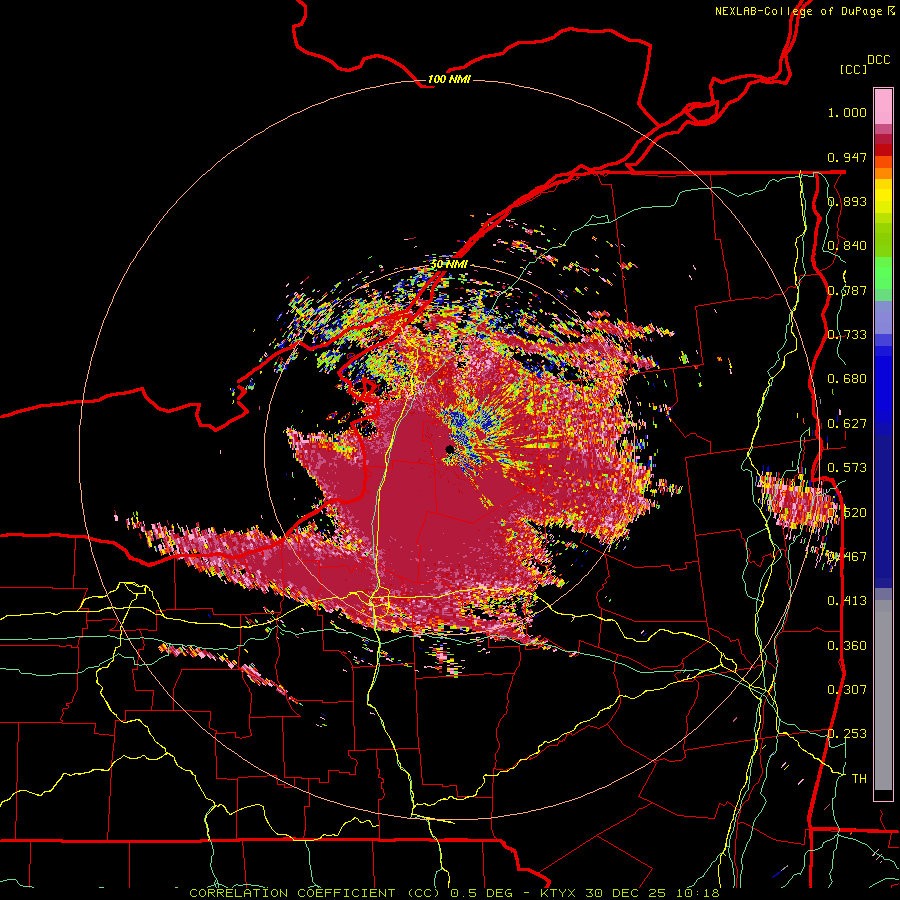Click the 0.5 DEG elevation text
The image size is (900, 900).
[x=481, y=893]
